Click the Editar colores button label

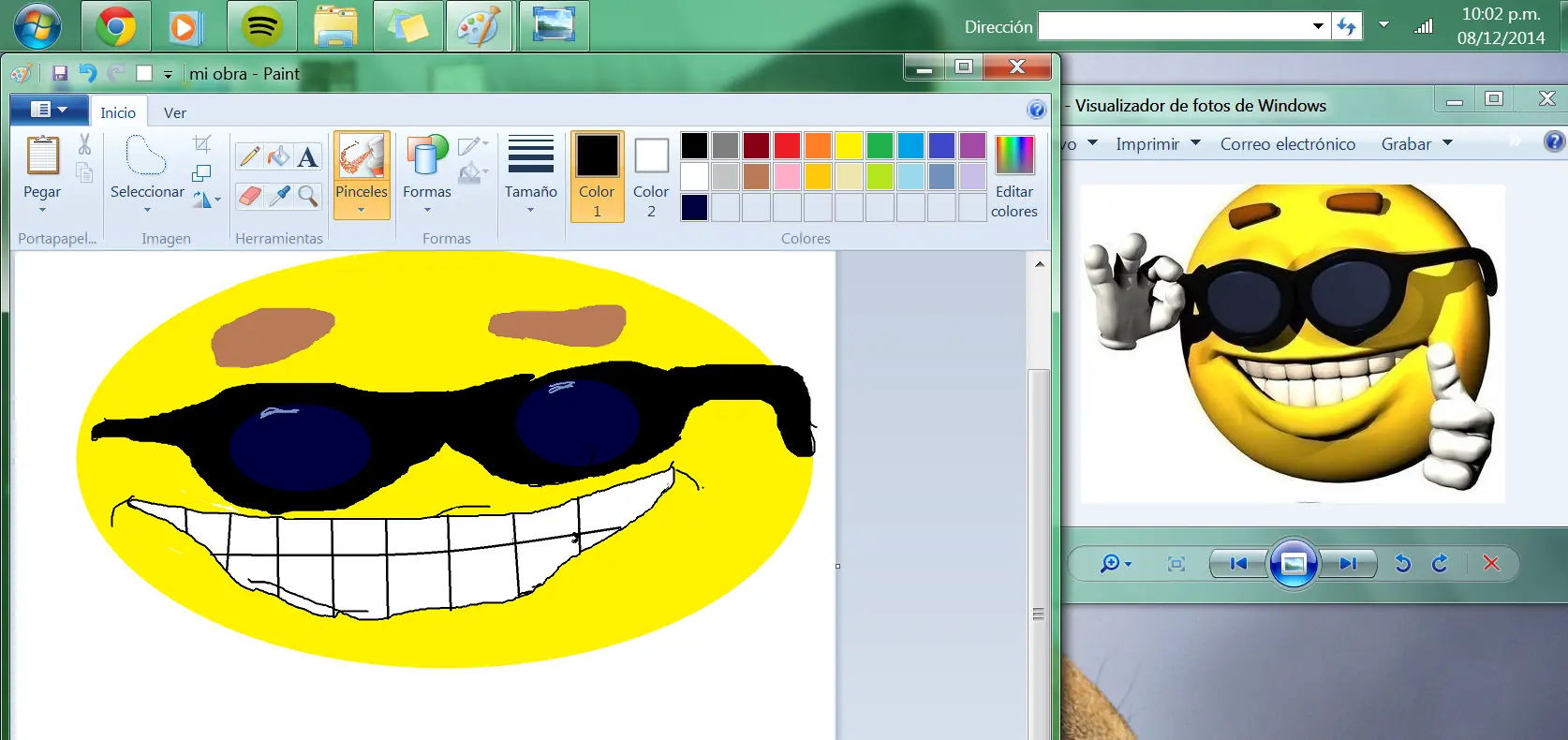1014,201
